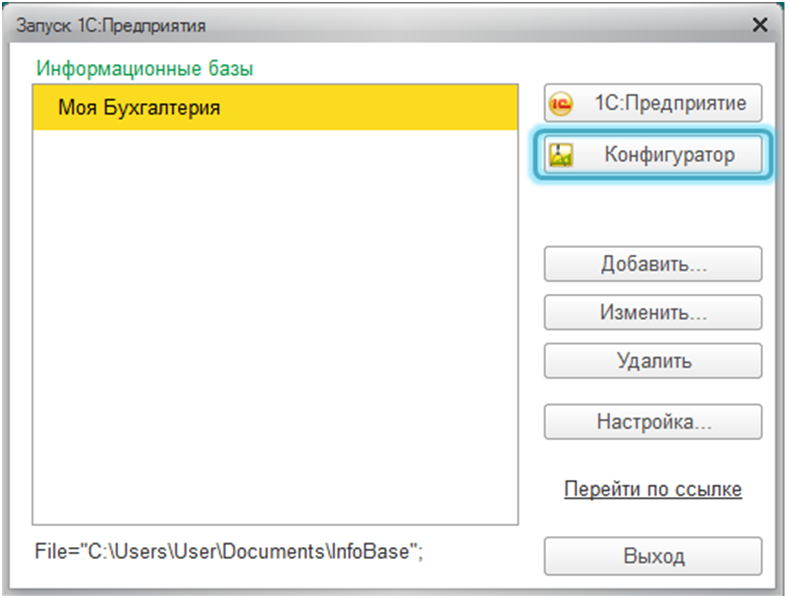This screenshot has height=598, width=788.
Task: Close the Запуск 1С:Предприятия window
Action: [x=760, y=25]
